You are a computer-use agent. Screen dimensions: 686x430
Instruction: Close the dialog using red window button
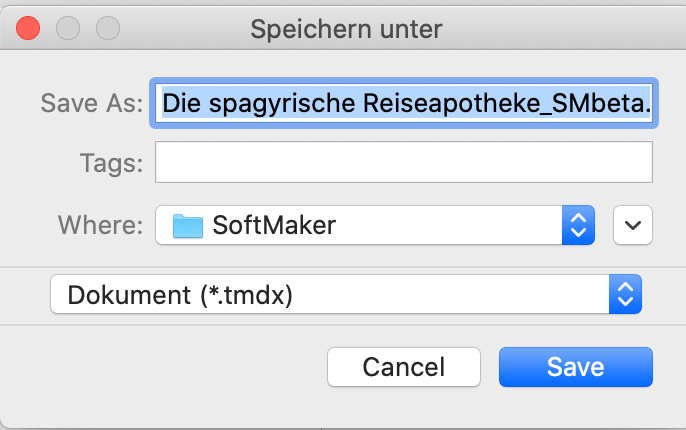28,28
